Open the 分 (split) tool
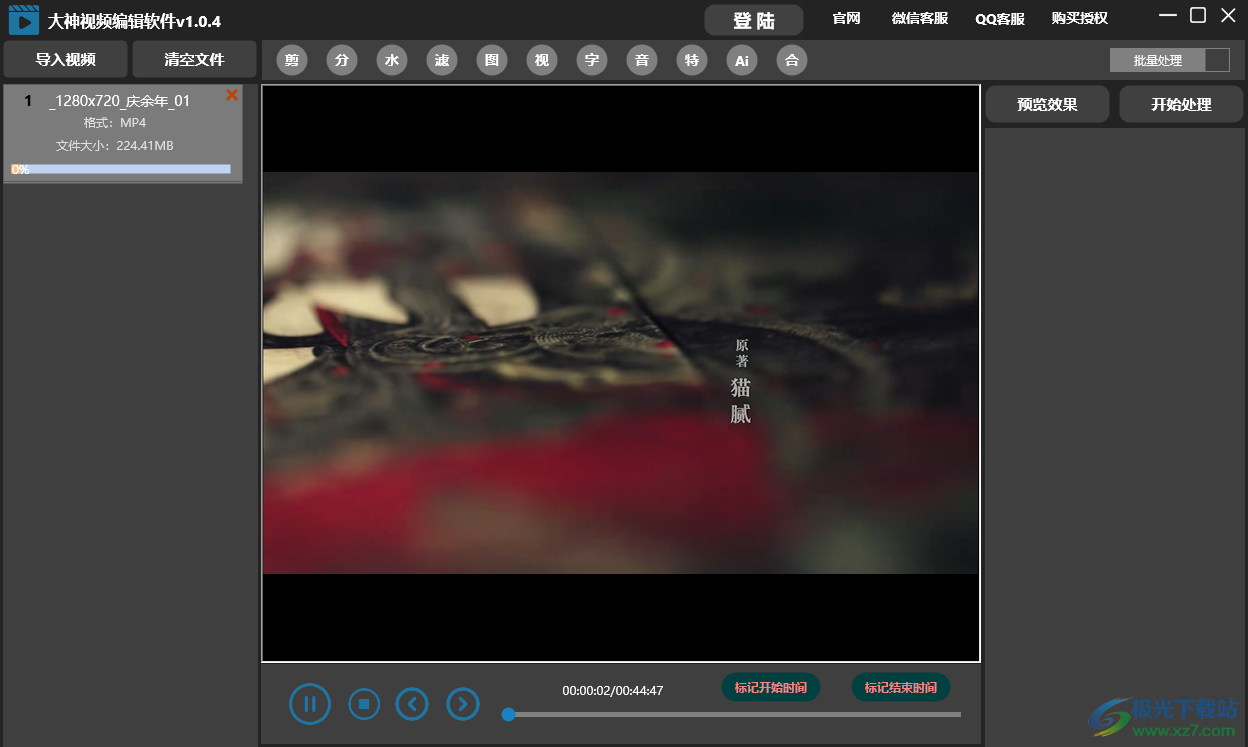Screen dimensions: 1248x747 tap(342, 60)
